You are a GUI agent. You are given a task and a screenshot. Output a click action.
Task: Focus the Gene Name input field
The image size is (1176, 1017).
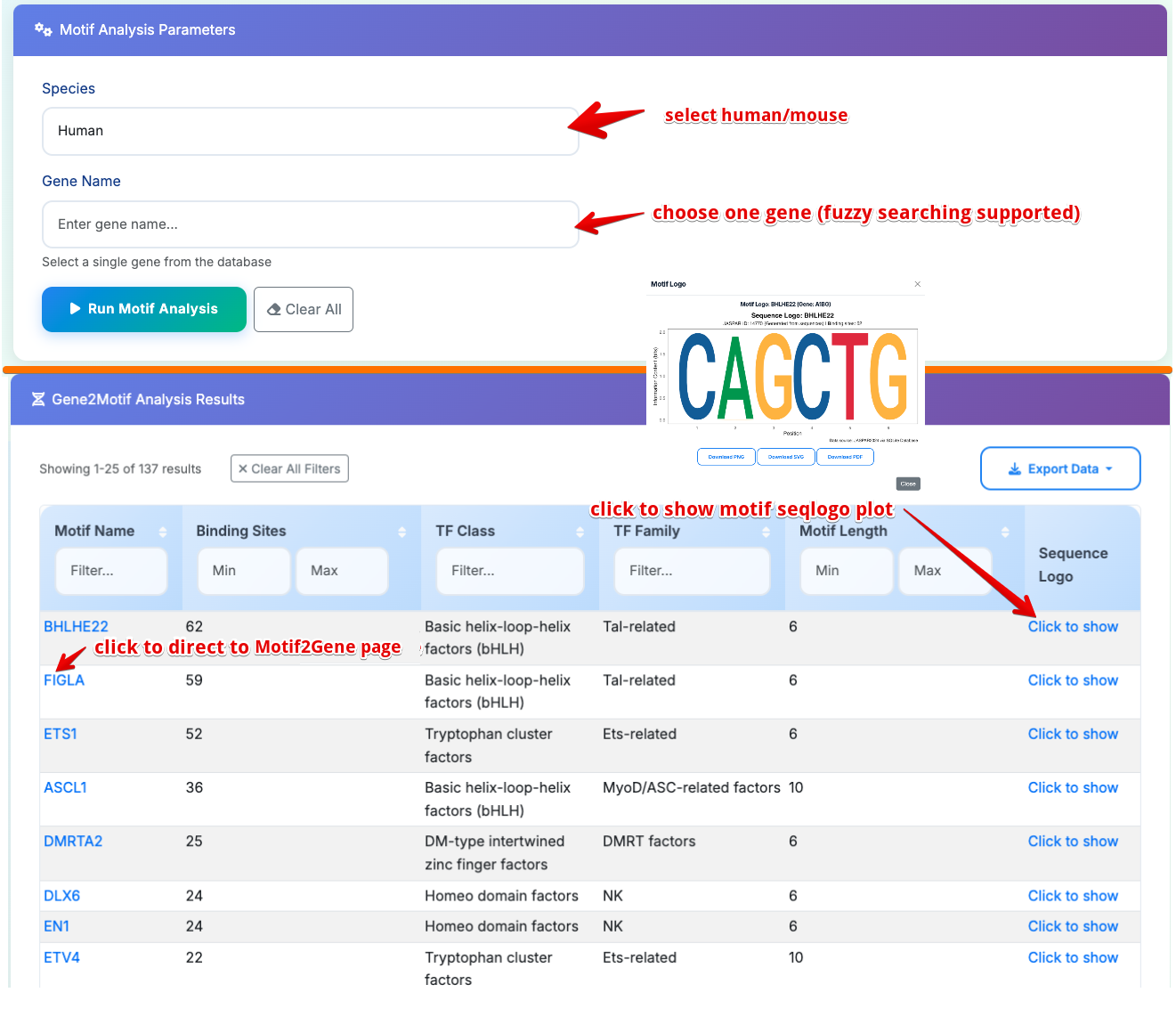coord(310,224)
